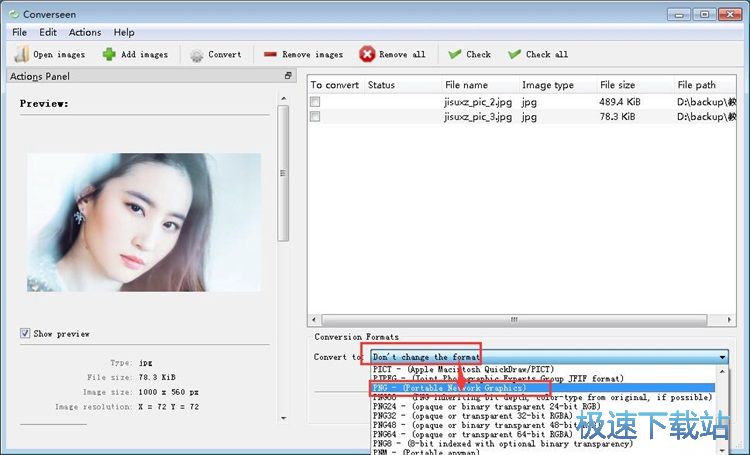Click the Check all toolbar icon
The height and width of the screenshot is (455, 750).
pyautogui.click(x=514, y=54)
